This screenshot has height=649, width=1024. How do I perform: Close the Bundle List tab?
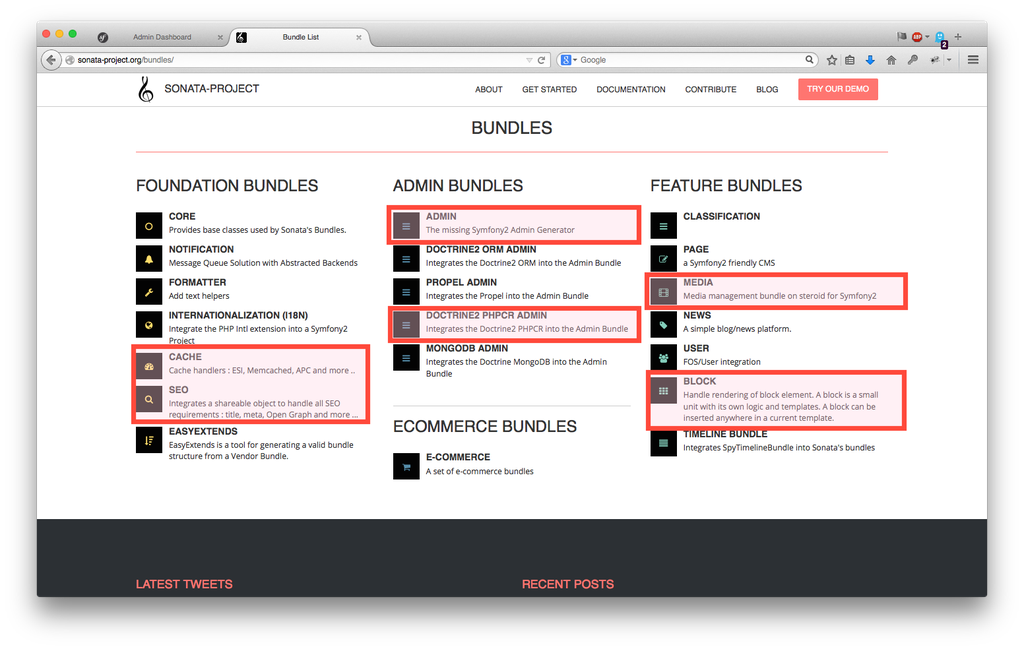[357, 37]
